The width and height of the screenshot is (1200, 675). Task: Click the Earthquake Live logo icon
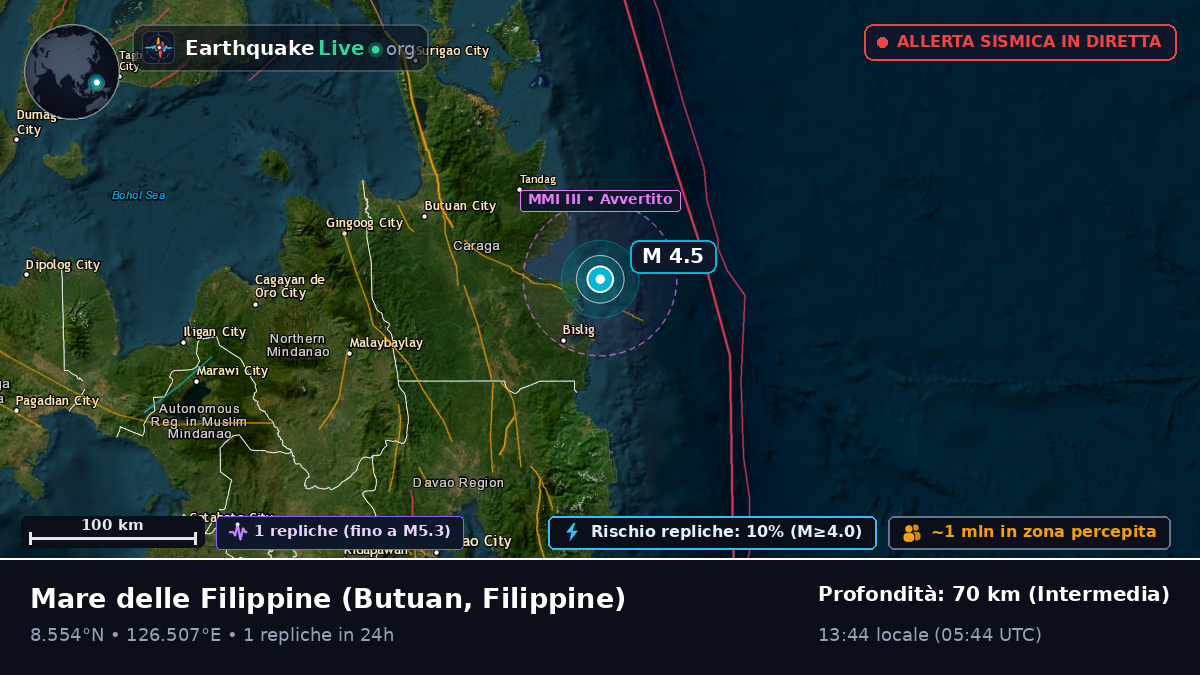click(x=159, y=48)
